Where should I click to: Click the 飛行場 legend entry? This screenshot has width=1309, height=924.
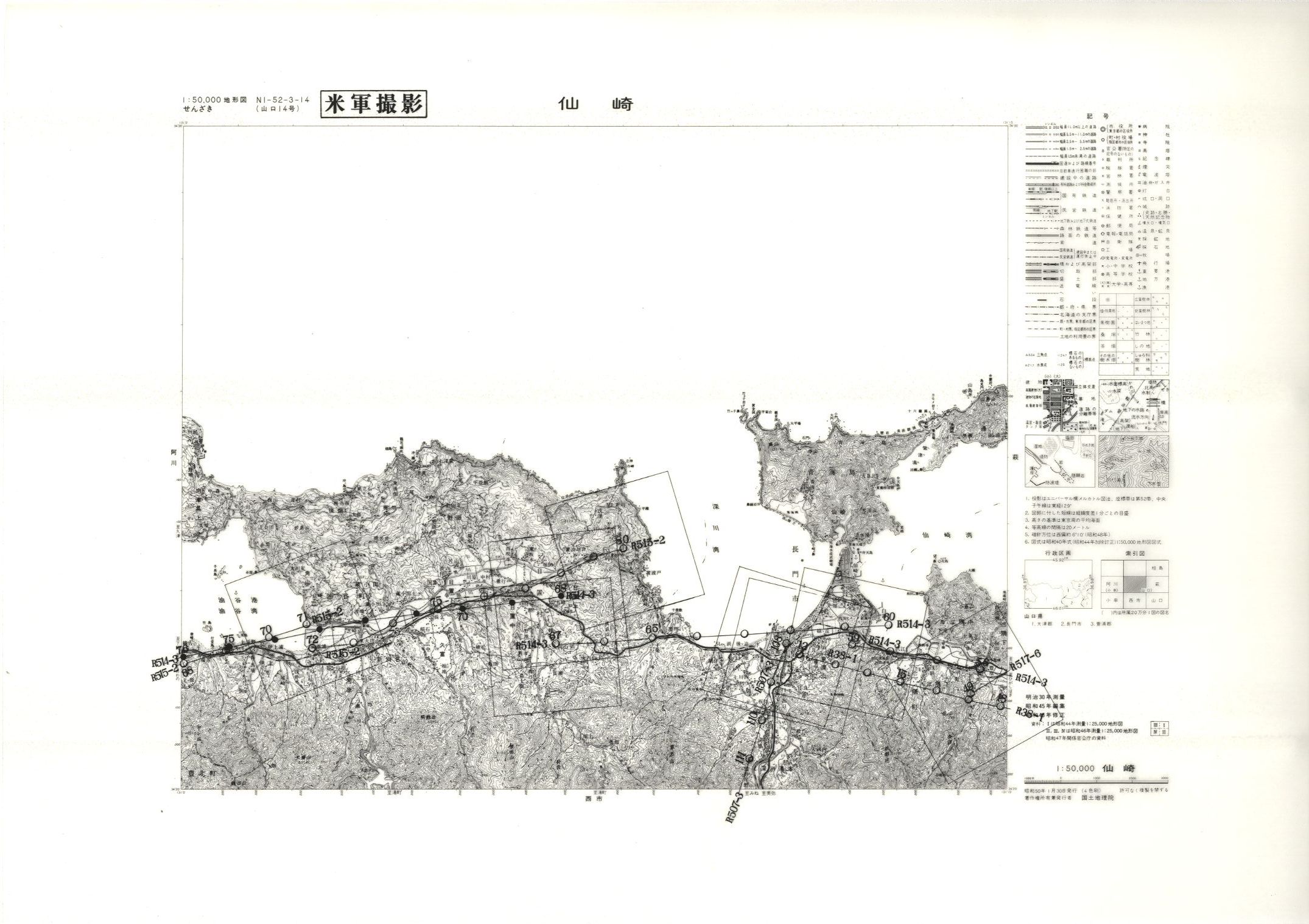pos(1154,263)
